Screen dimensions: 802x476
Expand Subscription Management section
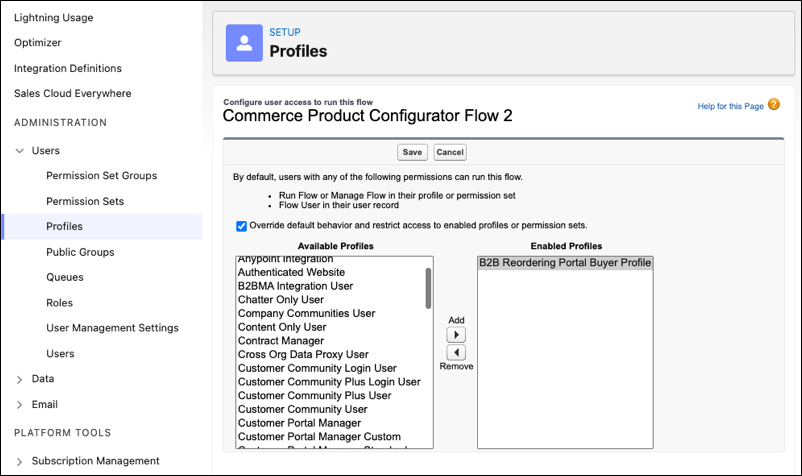coord(19,462)
